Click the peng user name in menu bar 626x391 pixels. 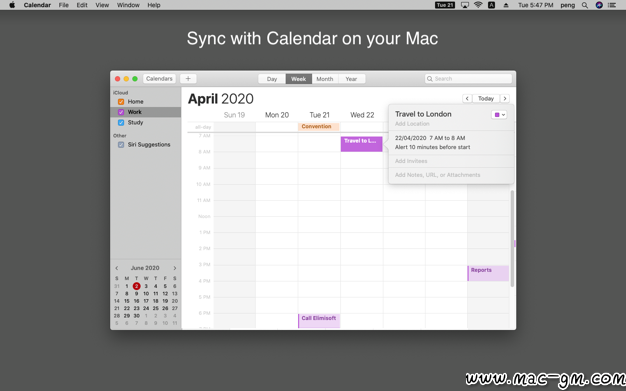point(567,5)
